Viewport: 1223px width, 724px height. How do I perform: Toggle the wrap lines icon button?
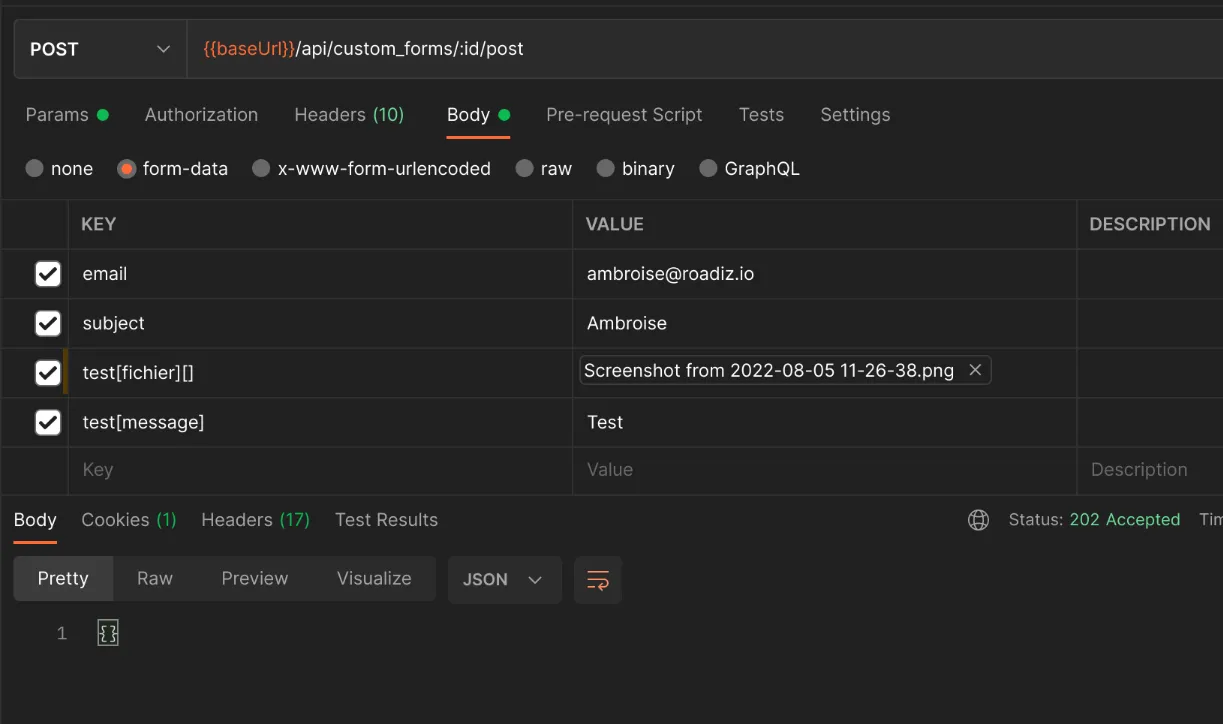pyautogui.click(x=598, y=580)
